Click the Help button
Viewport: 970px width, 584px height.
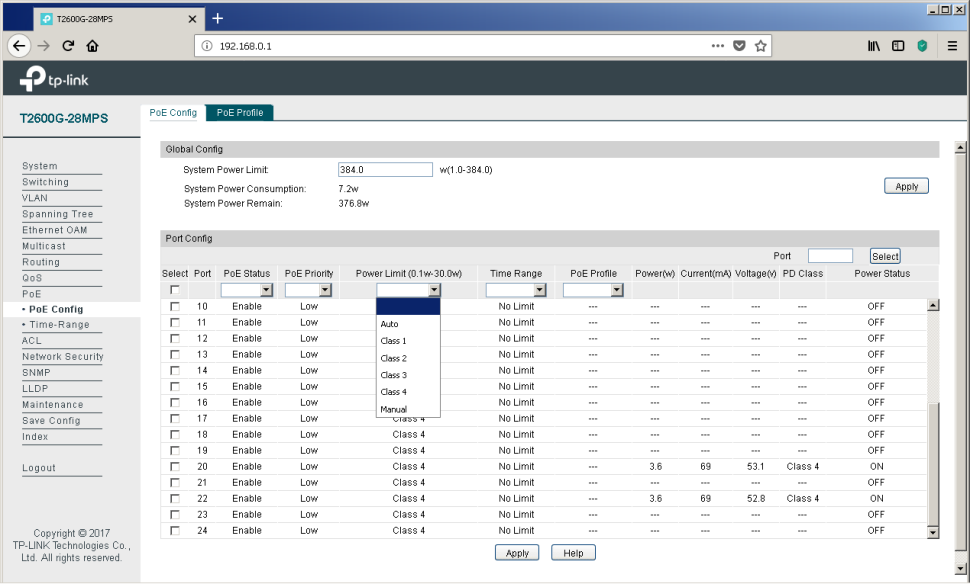573,553
